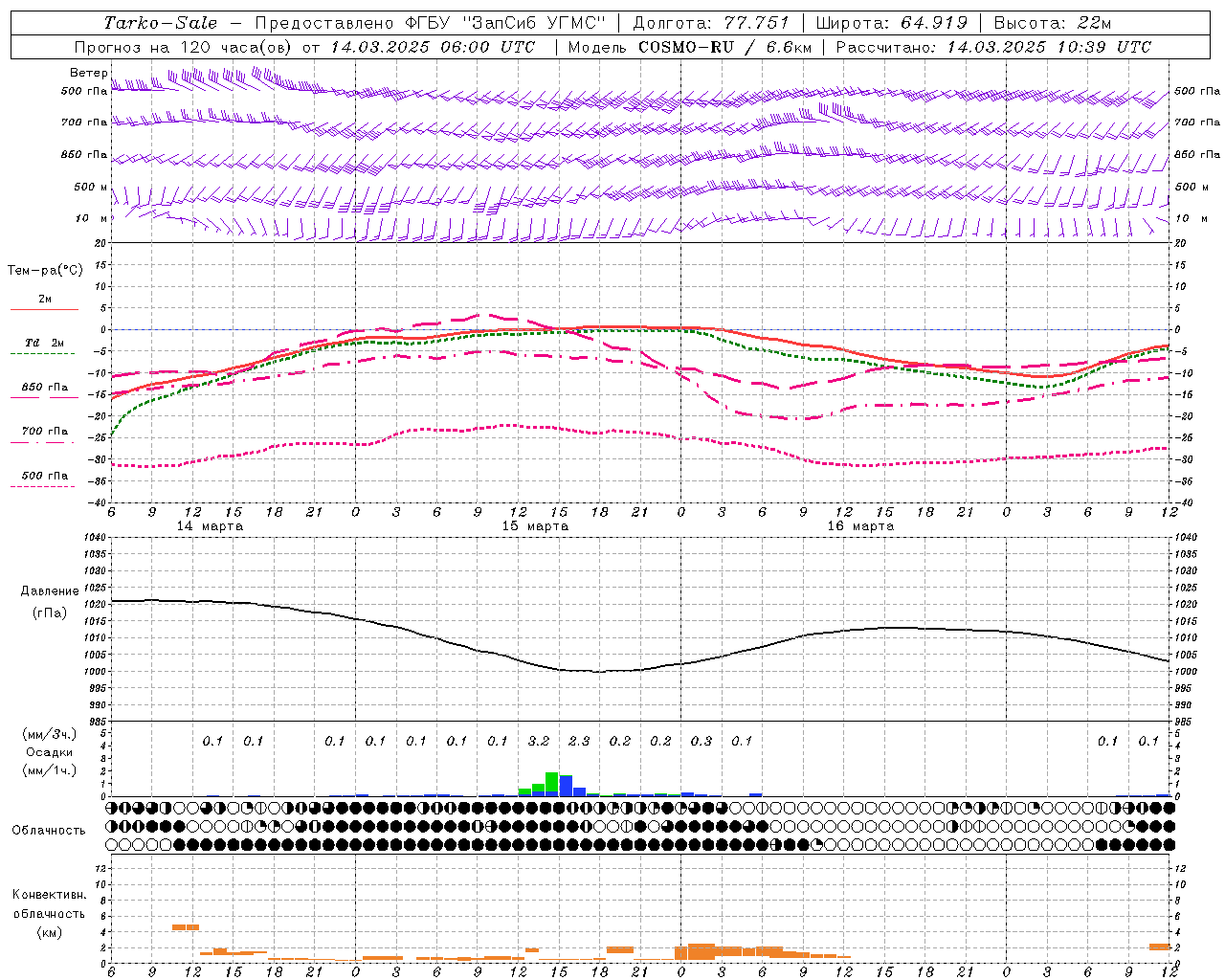Click the "1040" label on left pressure axis
The width and height of the screenshot is (1225, 980).
point(95,538)
